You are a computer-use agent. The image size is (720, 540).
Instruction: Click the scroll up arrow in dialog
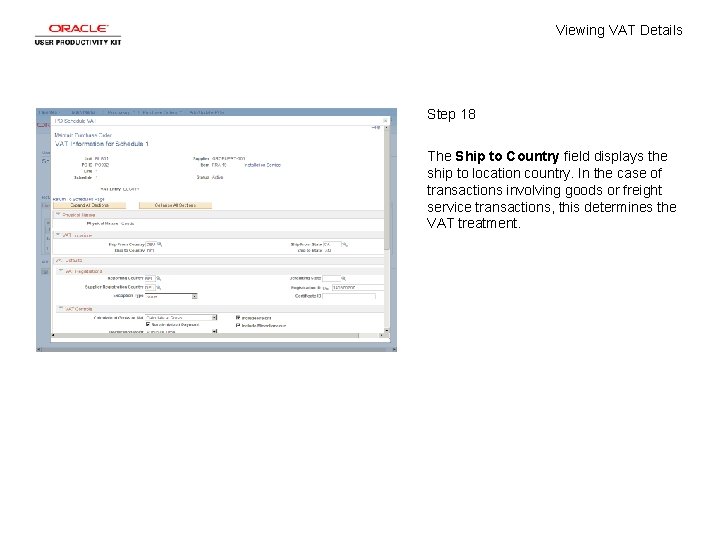coord(387,128)
